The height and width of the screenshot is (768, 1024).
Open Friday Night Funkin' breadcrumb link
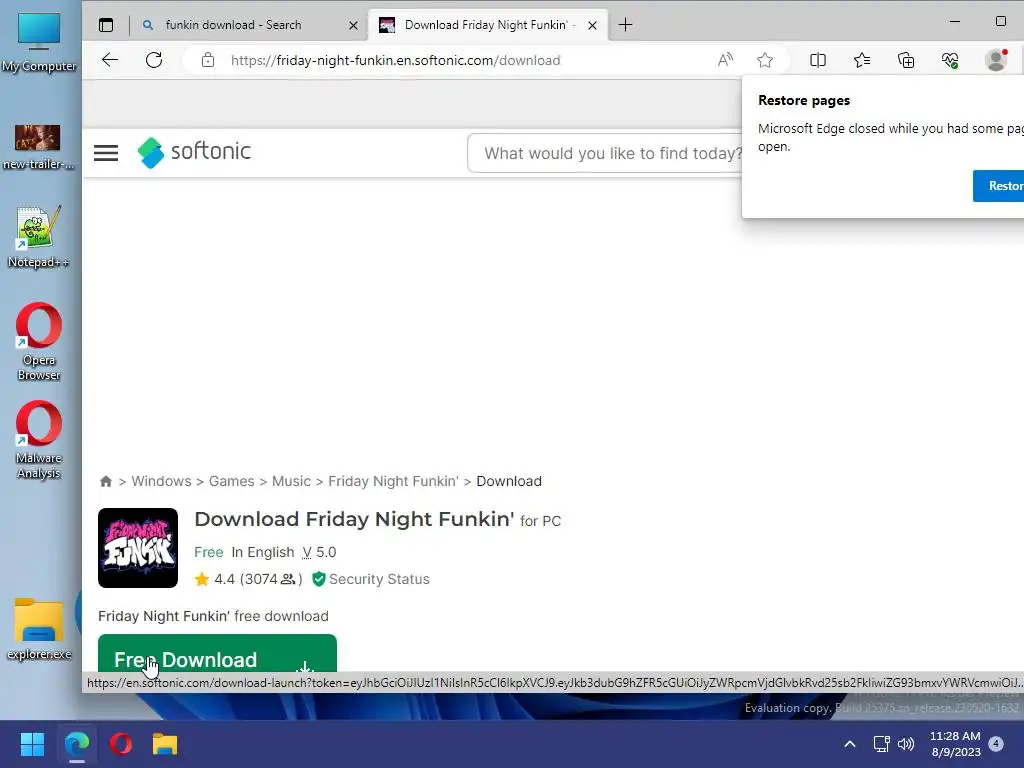coord(393,481)
